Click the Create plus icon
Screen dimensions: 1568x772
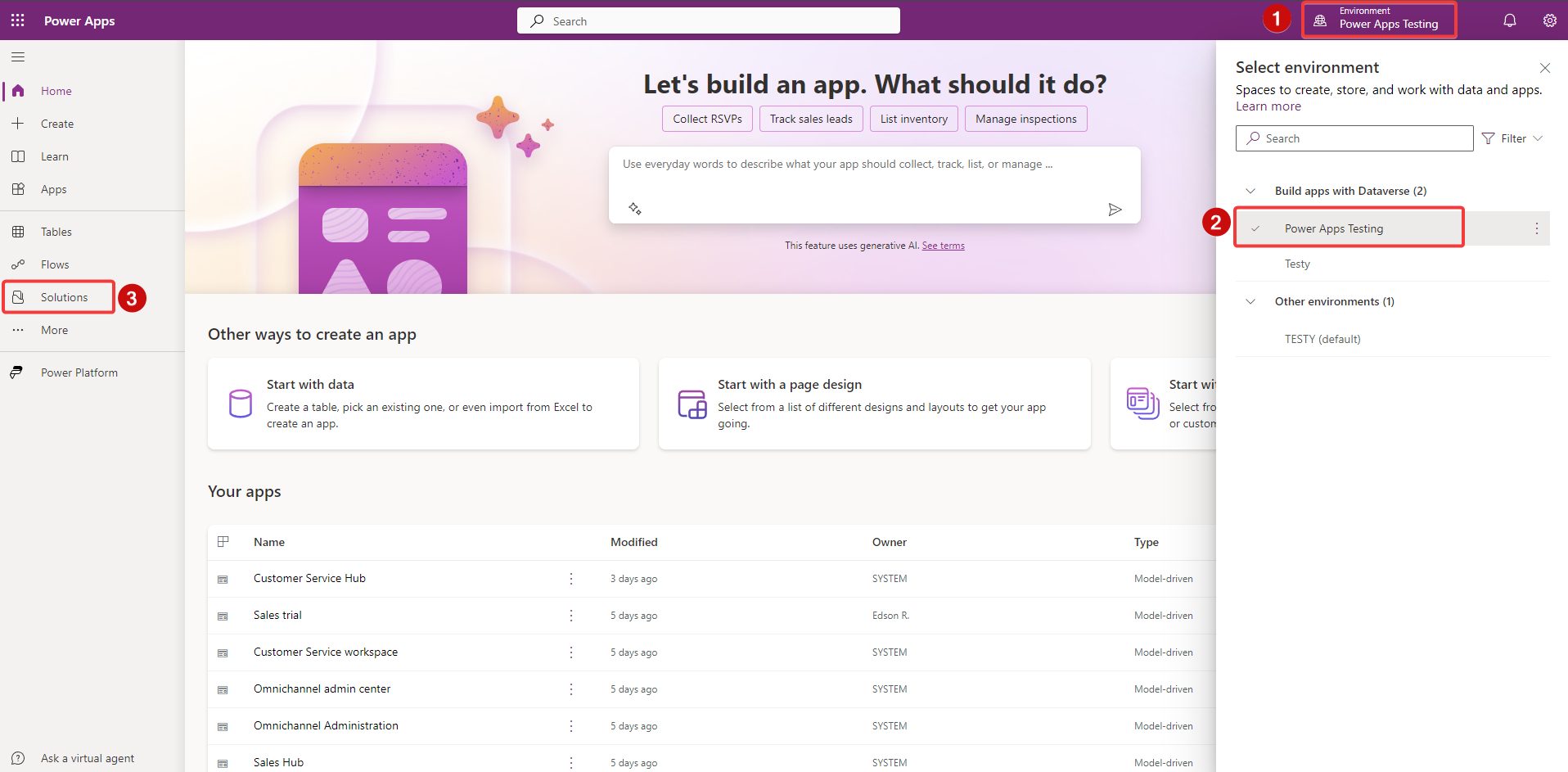pos(18,124)
